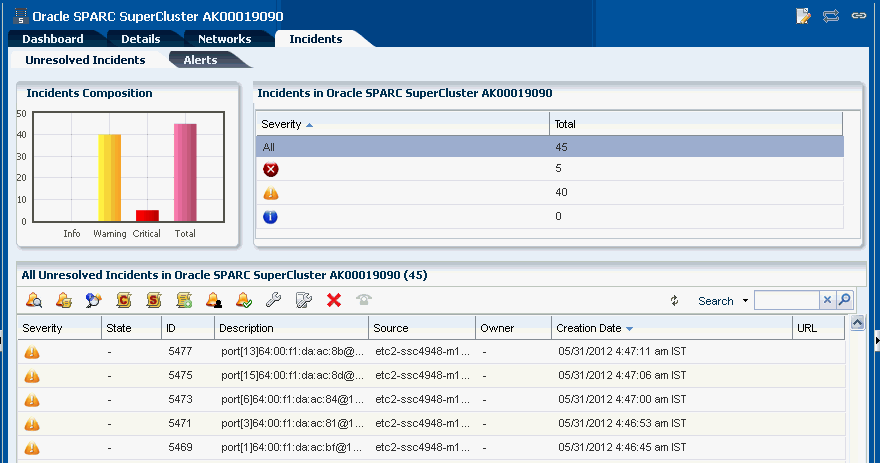880x463 pixels.
Task: Click warning icon of incident 5469
Action: tap(32, 448)
